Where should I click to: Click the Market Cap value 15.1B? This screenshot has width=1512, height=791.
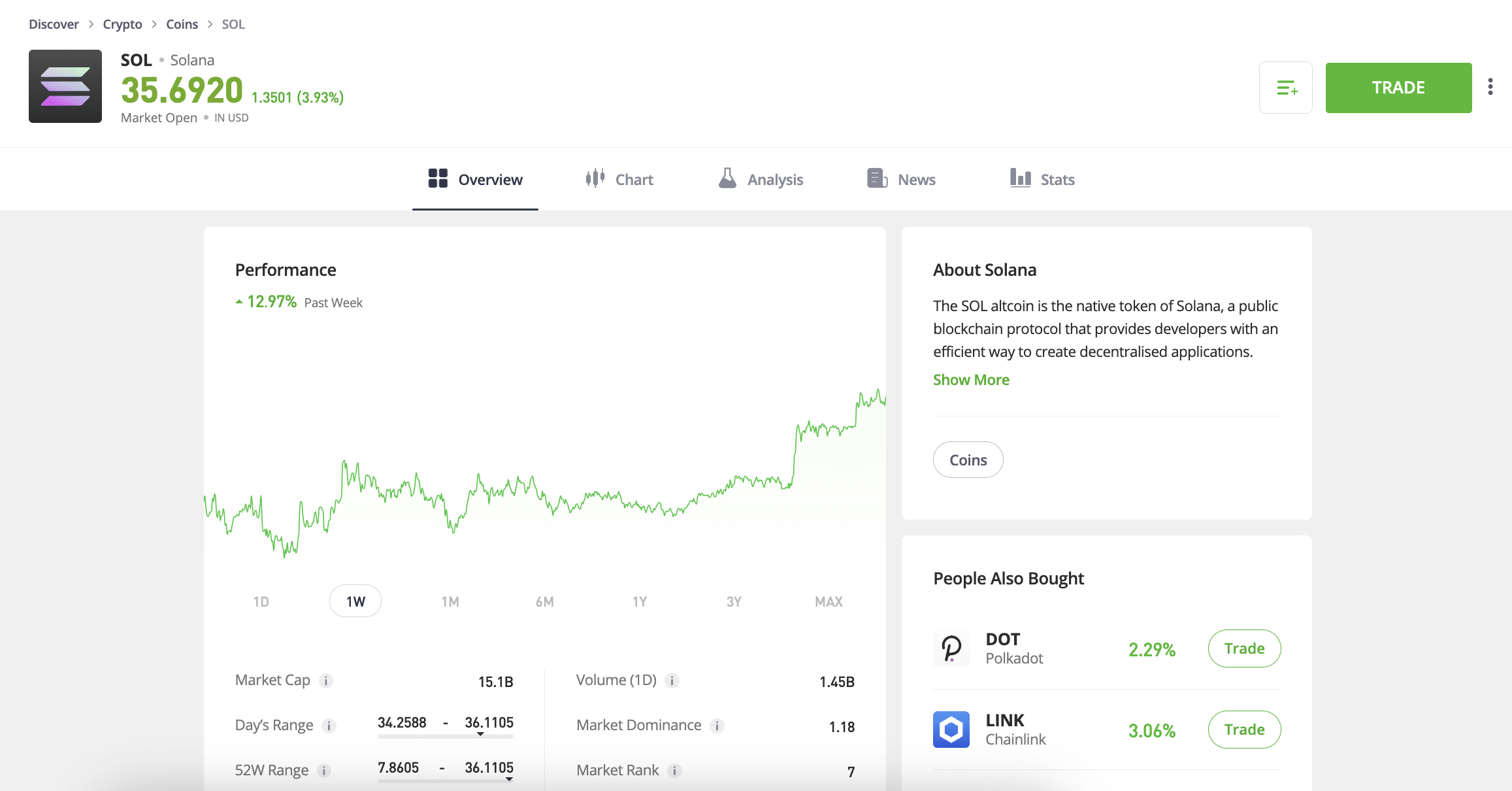(x=496, y=682)
